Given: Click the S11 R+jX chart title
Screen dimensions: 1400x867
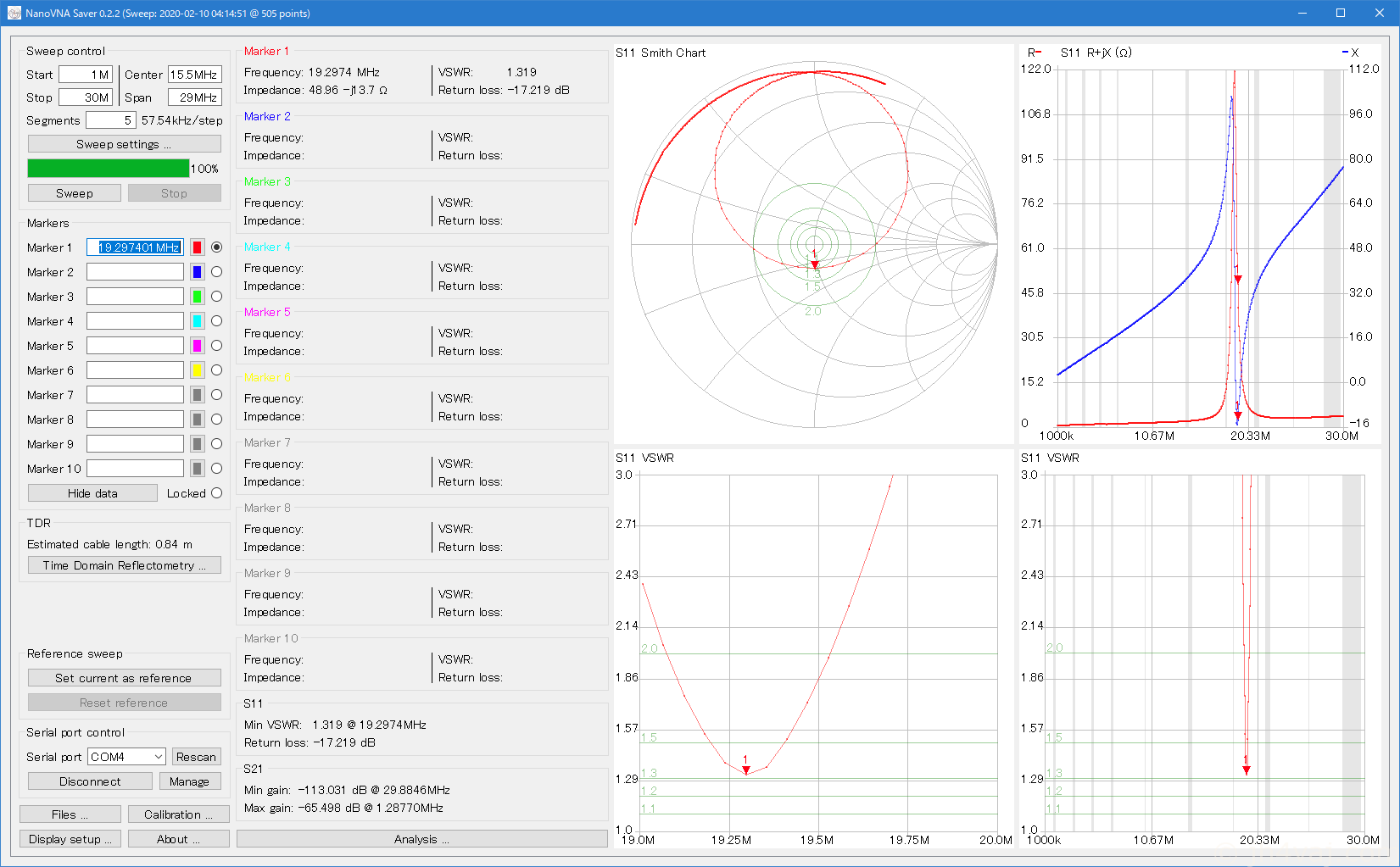Looking at the screenshot, I should pyautogui.click(x=1096, y=53).
